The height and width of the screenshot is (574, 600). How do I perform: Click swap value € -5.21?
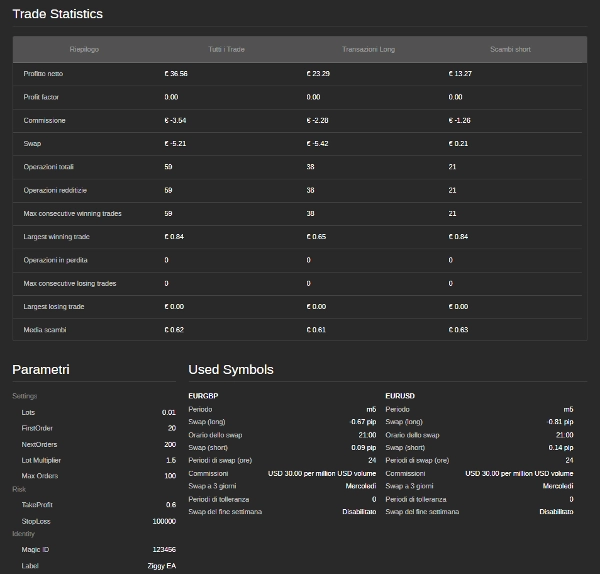[x=175, y=144]
